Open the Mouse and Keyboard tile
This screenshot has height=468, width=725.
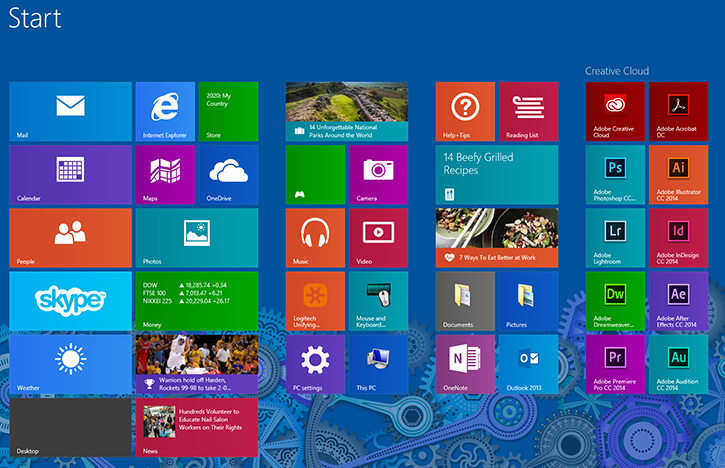point(379,301)
